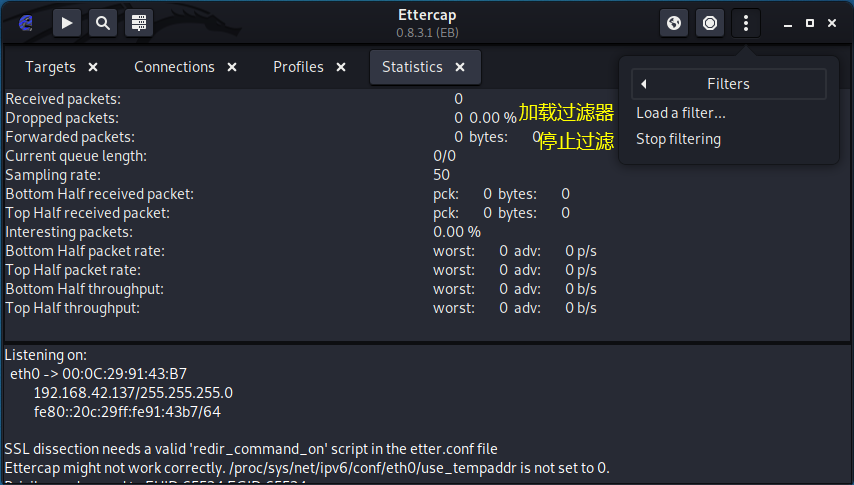Click 'Bottom Half packet rate:' label
Viewport: 854px width, 485px height.
85,251
